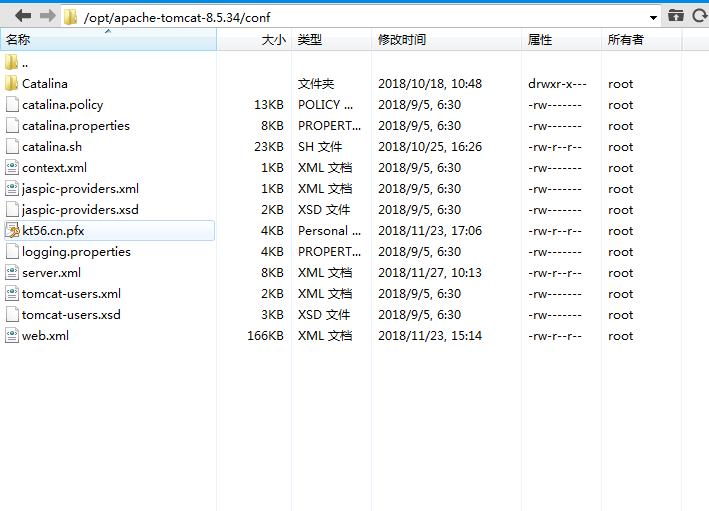Viewport: 709px width, 511px height.
Task: Click the jaspic-providers.xml file icon
Action: tap(12, 189)
